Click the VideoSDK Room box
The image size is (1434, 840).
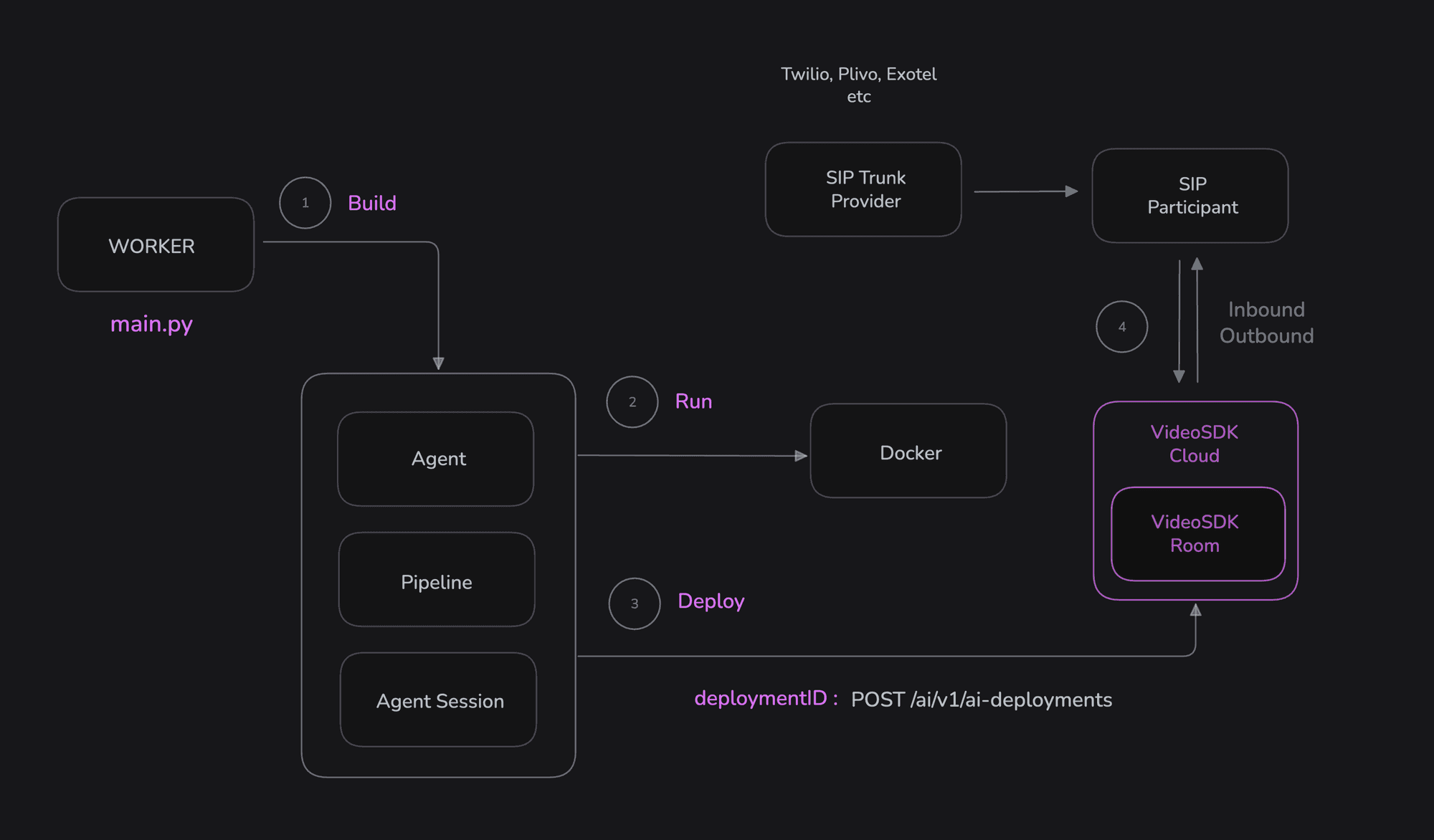click(1198, 534)
